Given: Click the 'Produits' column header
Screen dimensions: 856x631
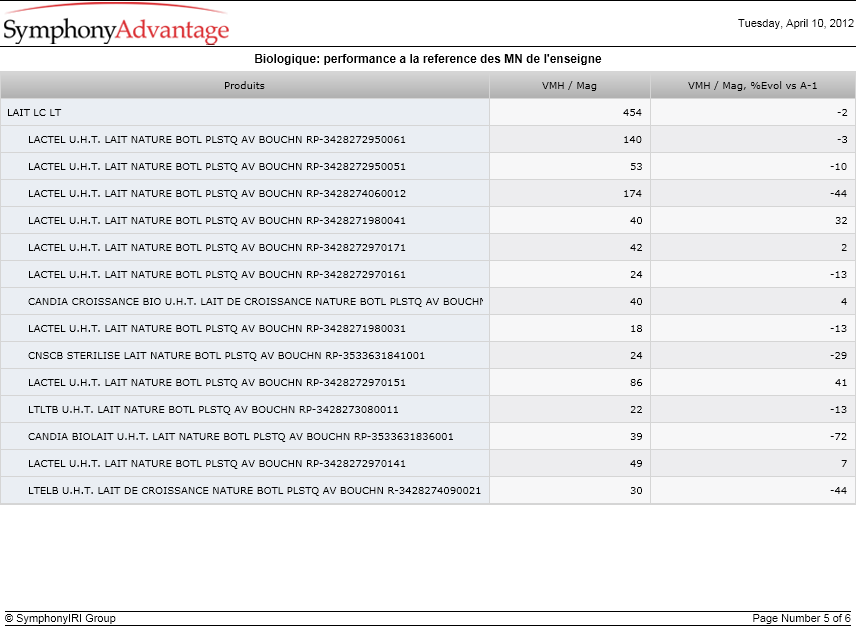Looking at the screenshot, I should [x=244, y=86].
